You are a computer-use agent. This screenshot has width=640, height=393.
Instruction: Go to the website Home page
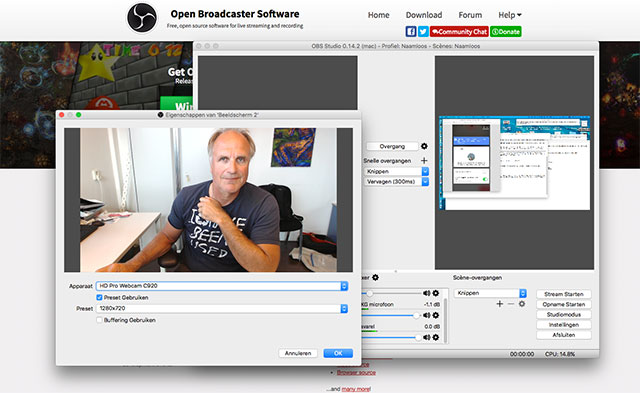pyautogui.click(x=378, y=15)
